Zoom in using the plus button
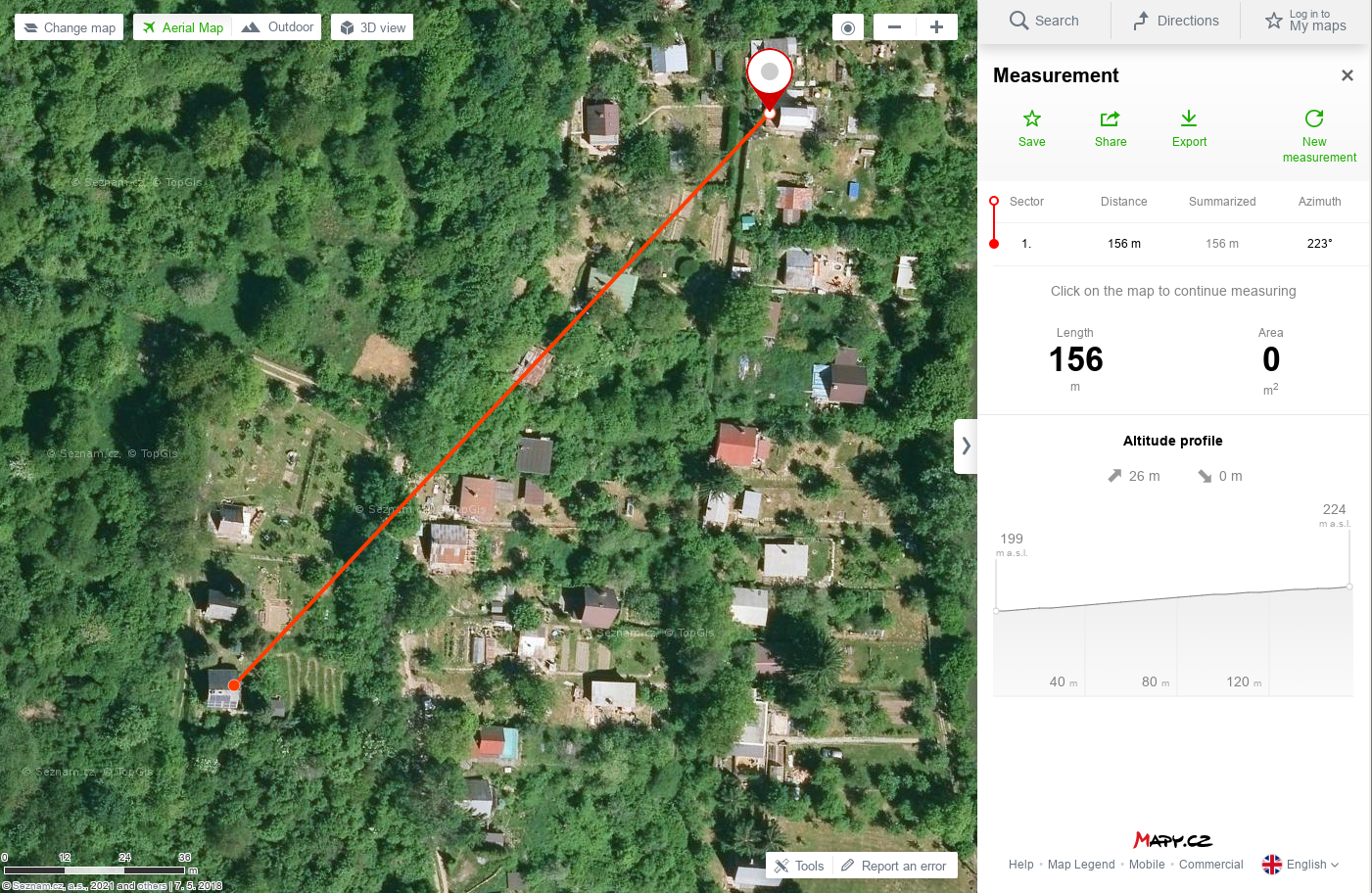1372x893 pixels. point(936,27)
